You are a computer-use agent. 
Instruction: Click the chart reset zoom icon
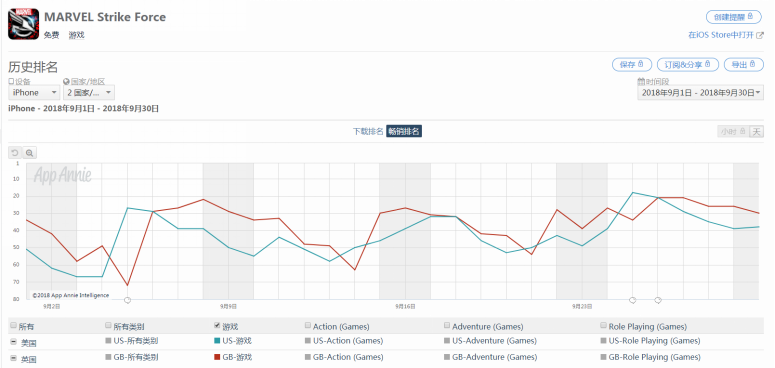[x=15, y=153]
